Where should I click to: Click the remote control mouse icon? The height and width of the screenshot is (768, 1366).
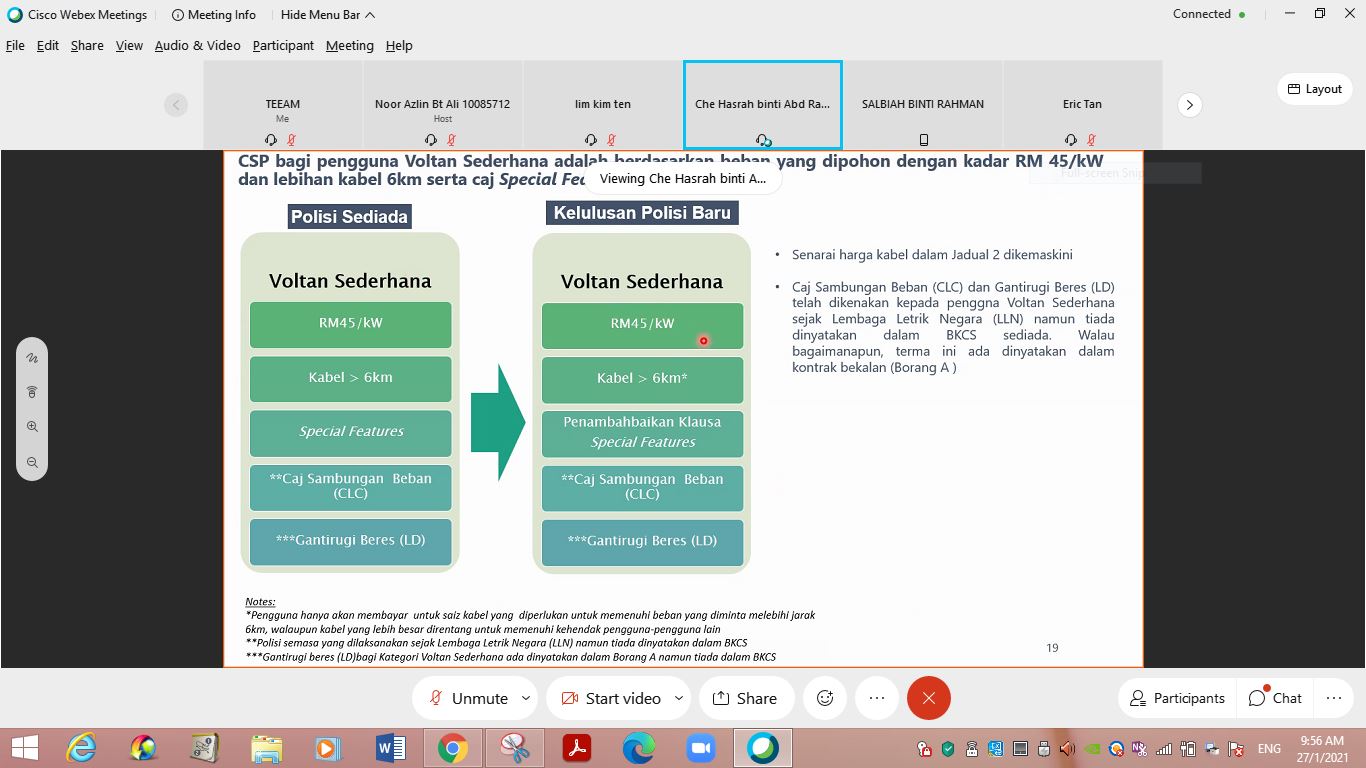tap(32, 392)
